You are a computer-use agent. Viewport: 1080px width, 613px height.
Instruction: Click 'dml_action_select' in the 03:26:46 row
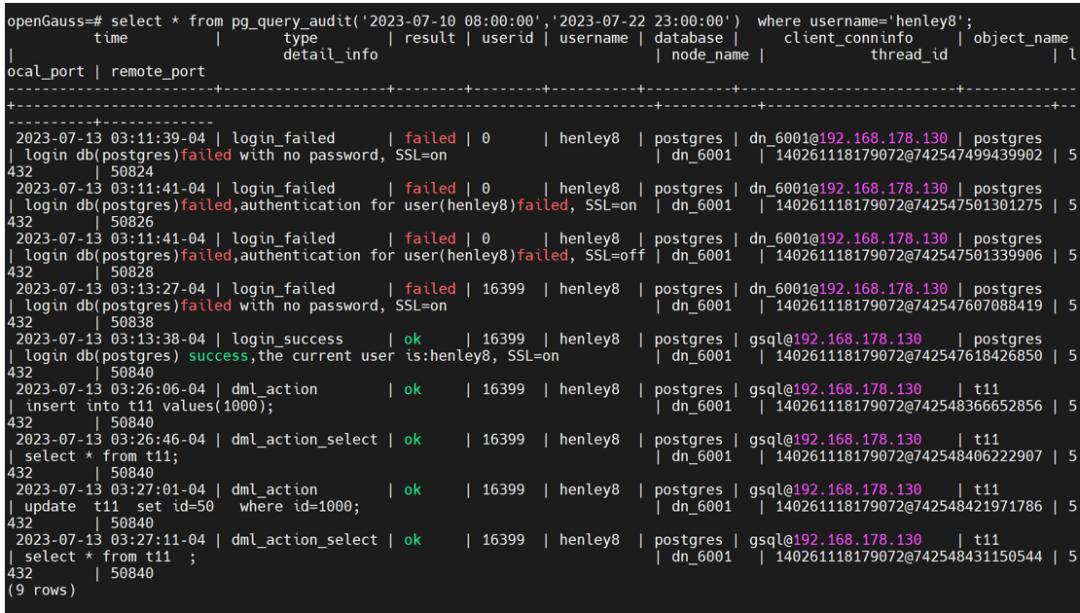304,439
